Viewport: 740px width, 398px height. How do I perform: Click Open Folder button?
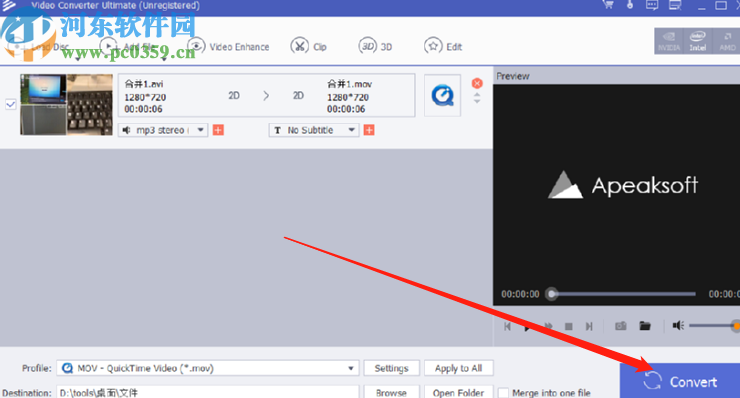pyautogui.click(x=458, y=392)
